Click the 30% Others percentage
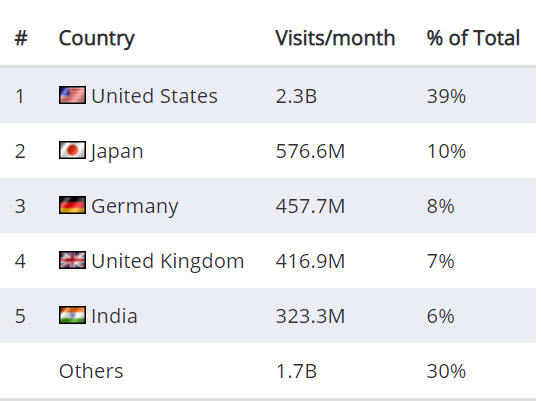 pos(446,371)
